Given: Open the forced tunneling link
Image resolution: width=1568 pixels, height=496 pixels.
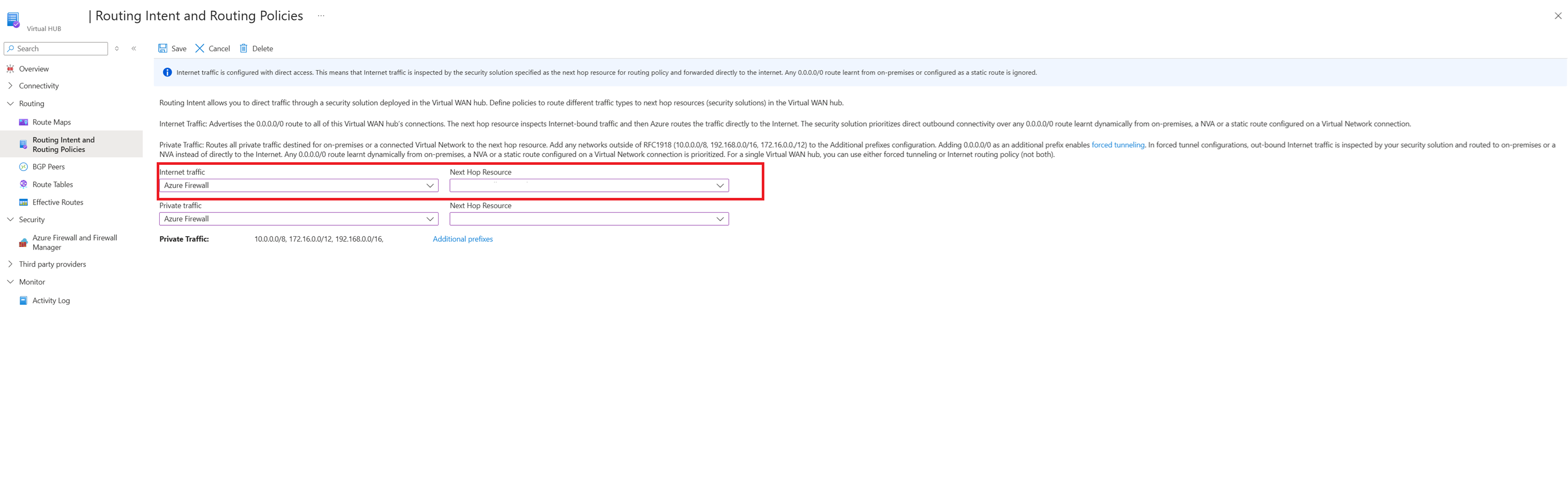Looking at the screenshot, I should [1118, 145].
